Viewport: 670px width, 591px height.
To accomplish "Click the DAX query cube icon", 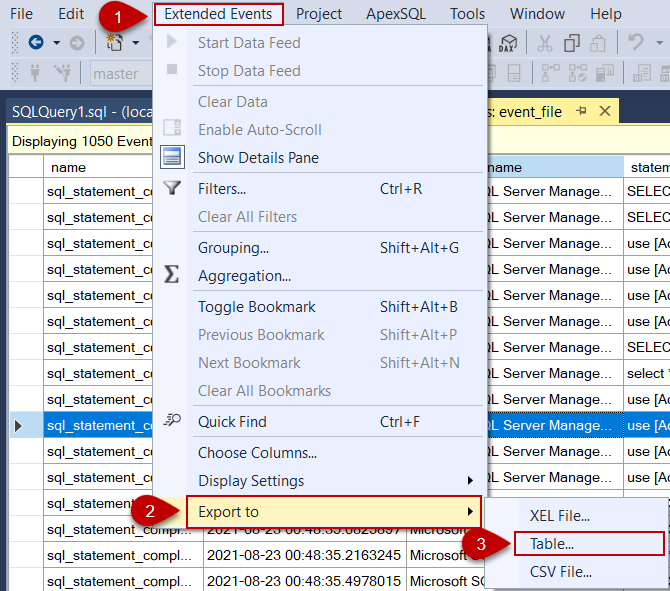I will [x=508, y=43].
